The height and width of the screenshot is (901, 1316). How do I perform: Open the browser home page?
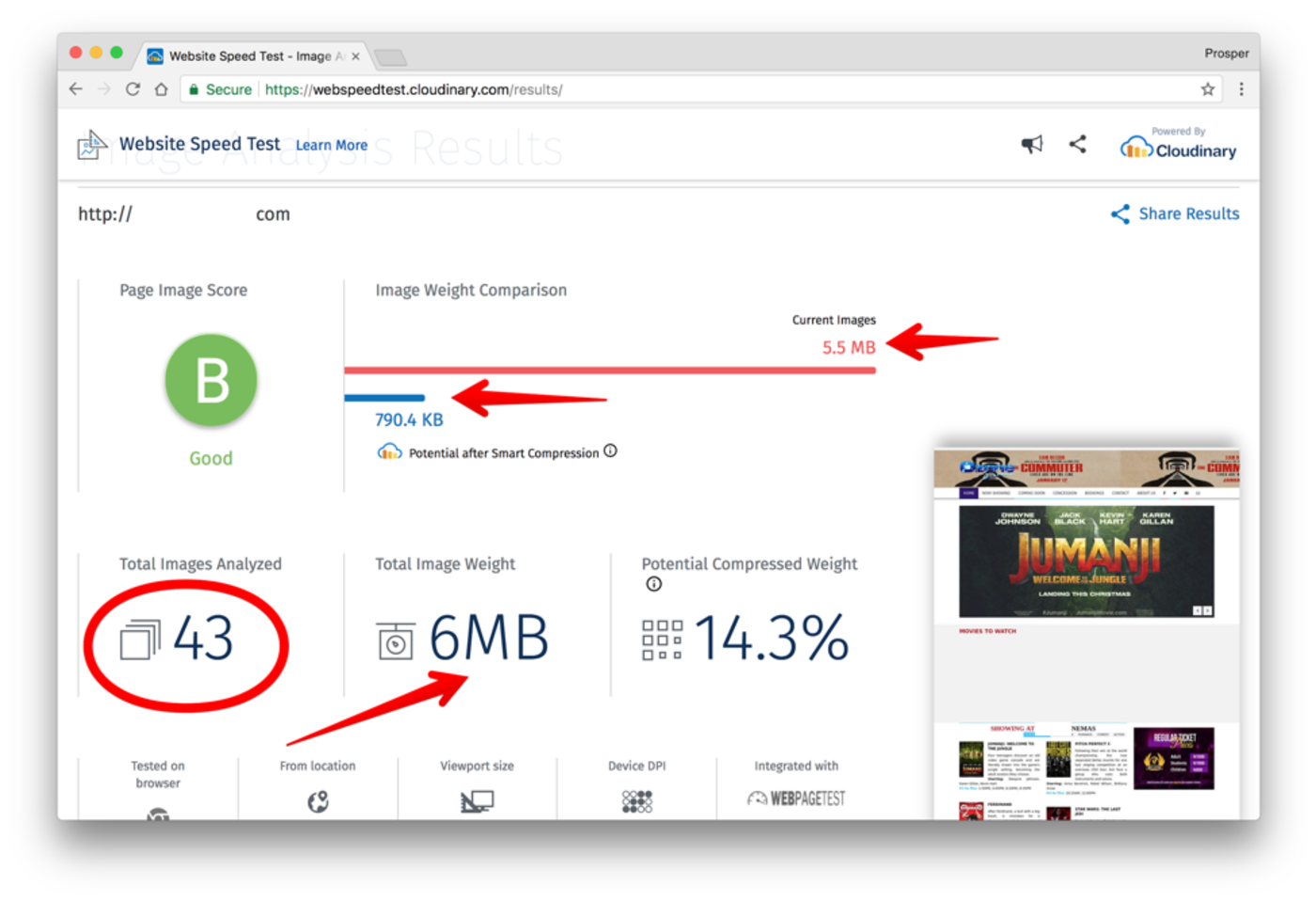pos(161,89)
